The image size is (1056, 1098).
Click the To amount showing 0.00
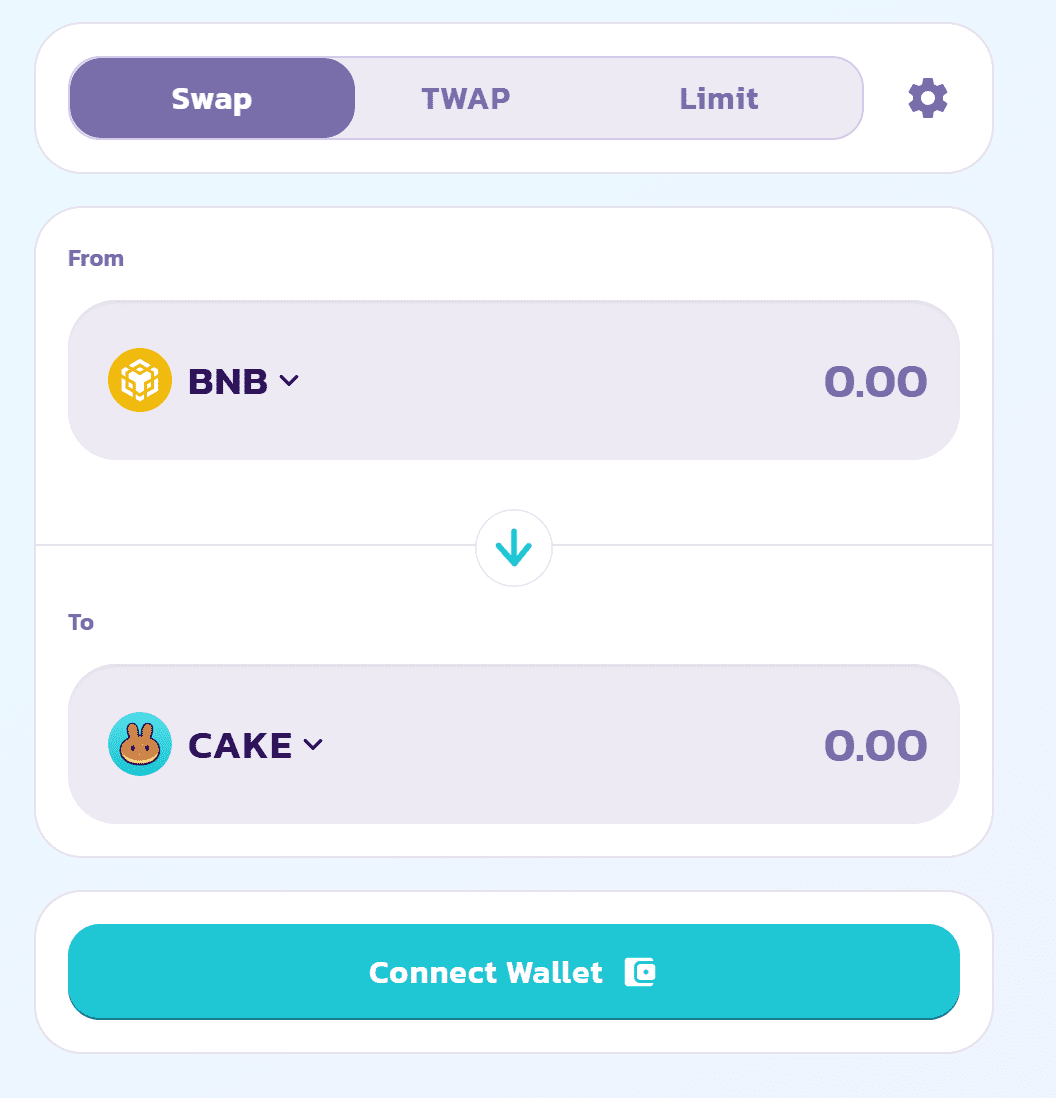coord(876,744)
